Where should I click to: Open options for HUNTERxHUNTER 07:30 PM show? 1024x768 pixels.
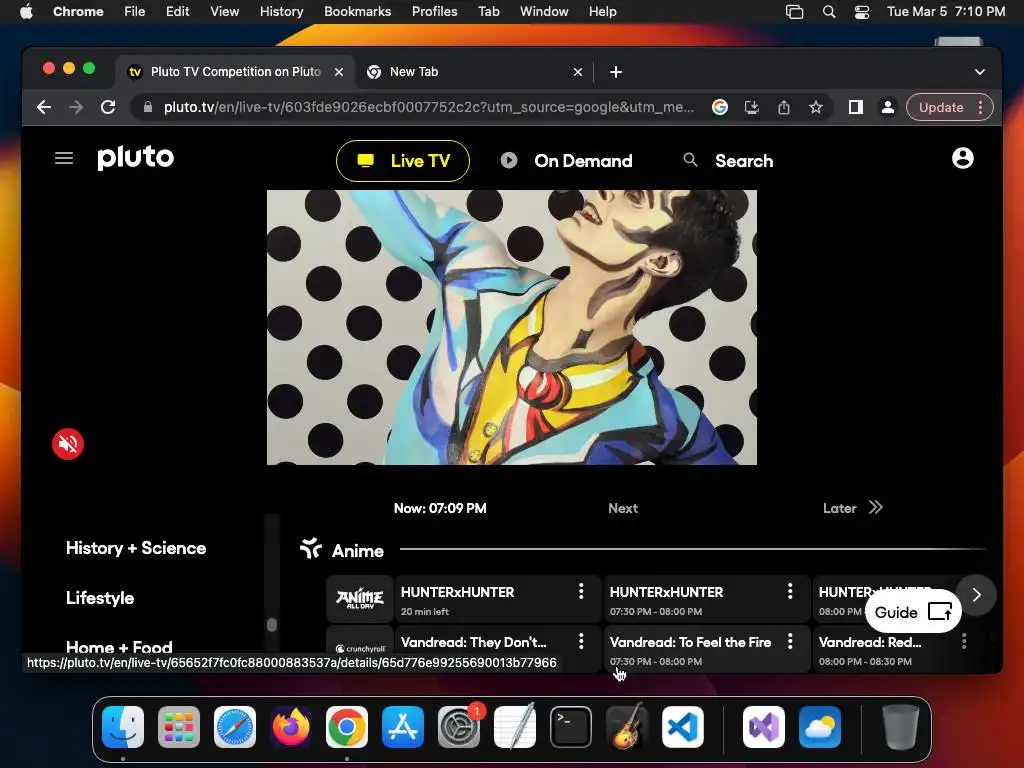(x=790, y=592)
